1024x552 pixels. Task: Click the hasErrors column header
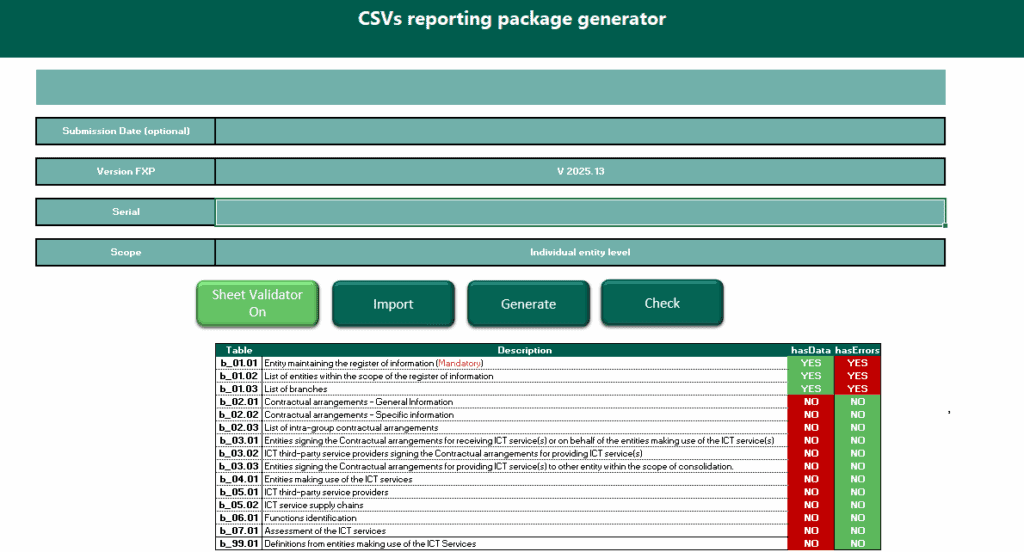click(857, 350)
